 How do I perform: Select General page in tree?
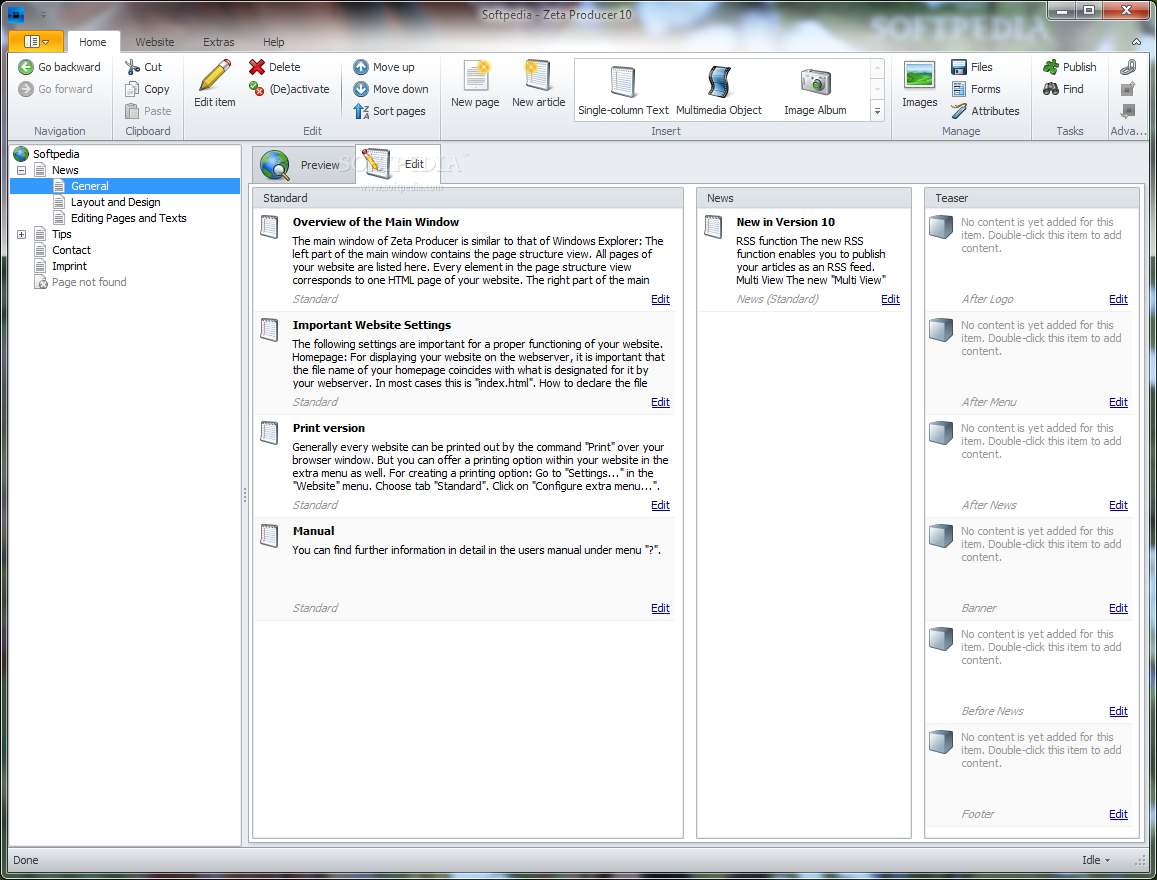(x=89, y=186)
